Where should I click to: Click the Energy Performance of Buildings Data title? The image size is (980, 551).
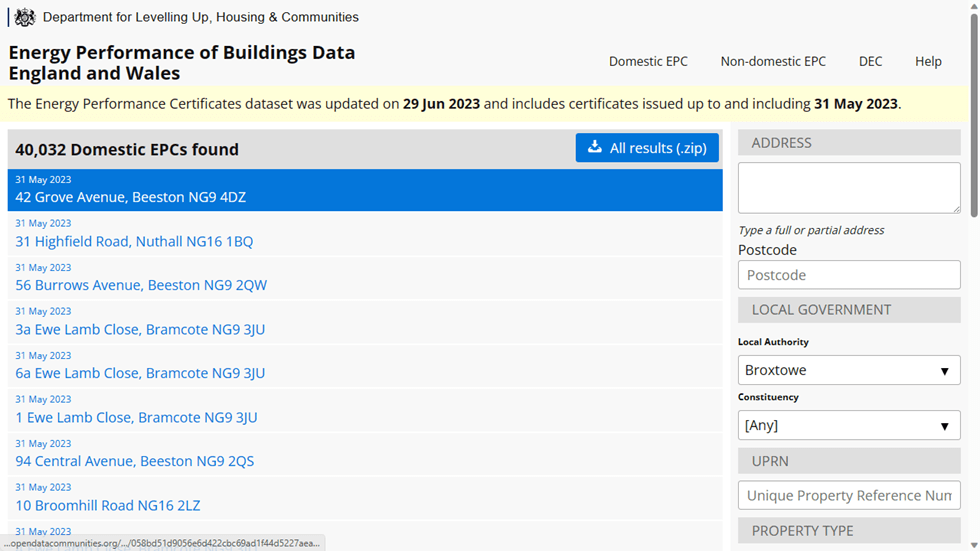tap(181, 62)
